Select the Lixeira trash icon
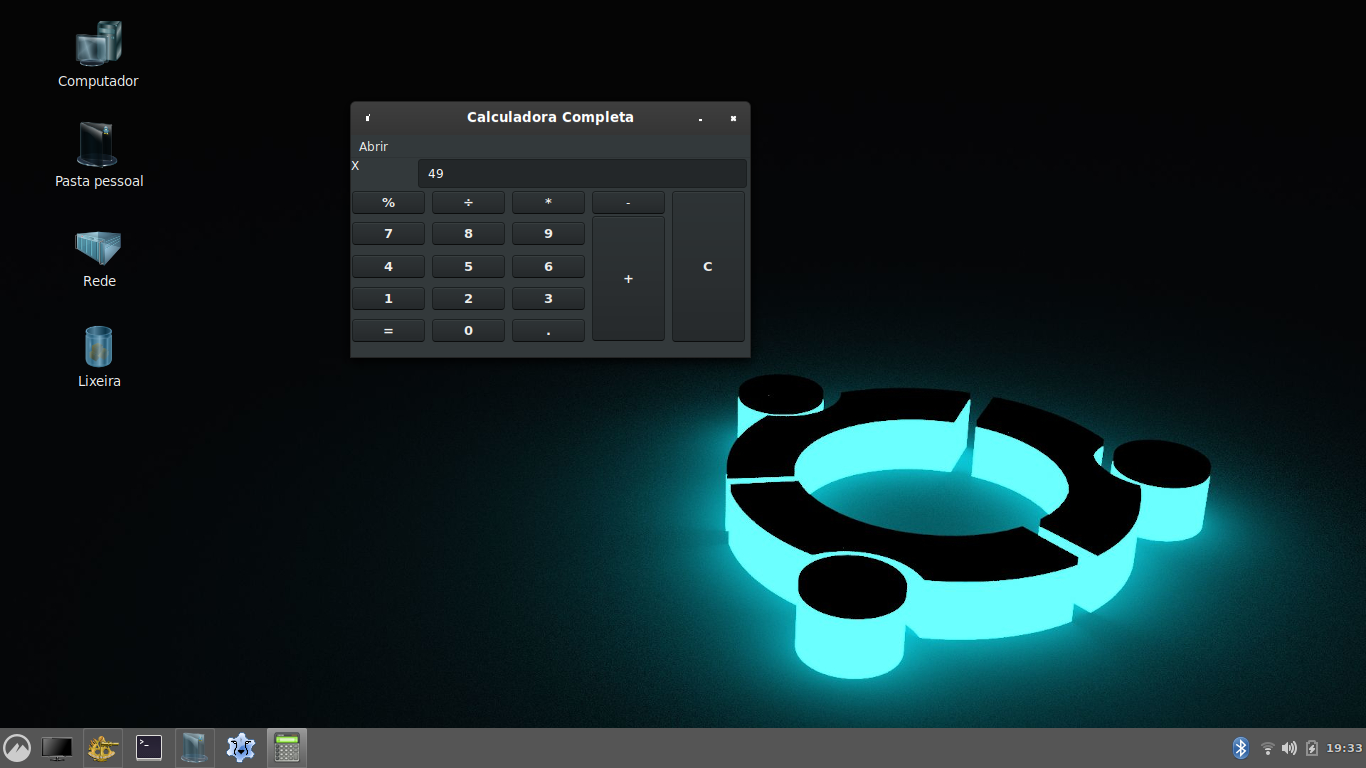This screenshot has width=1366, height=768. pos(99,357)
